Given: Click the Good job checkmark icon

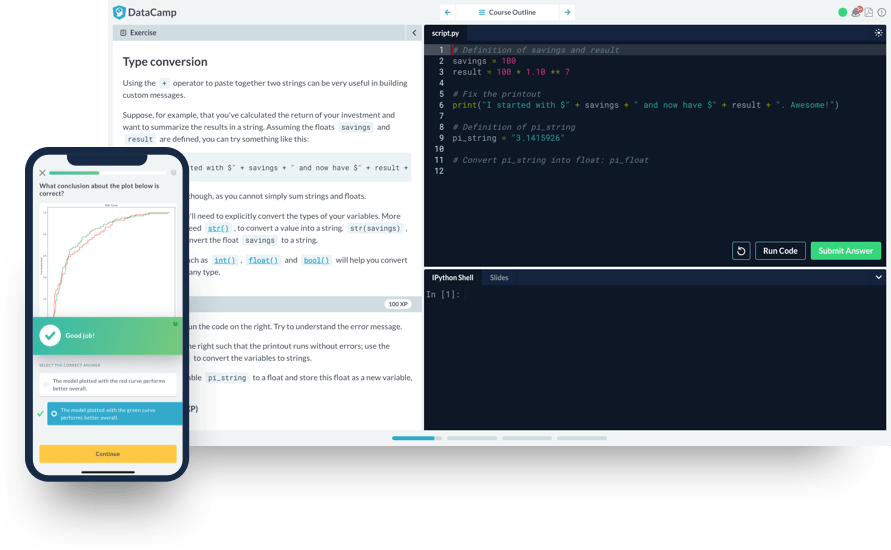Looking at the screenshot, I should (x=50, y=335).
